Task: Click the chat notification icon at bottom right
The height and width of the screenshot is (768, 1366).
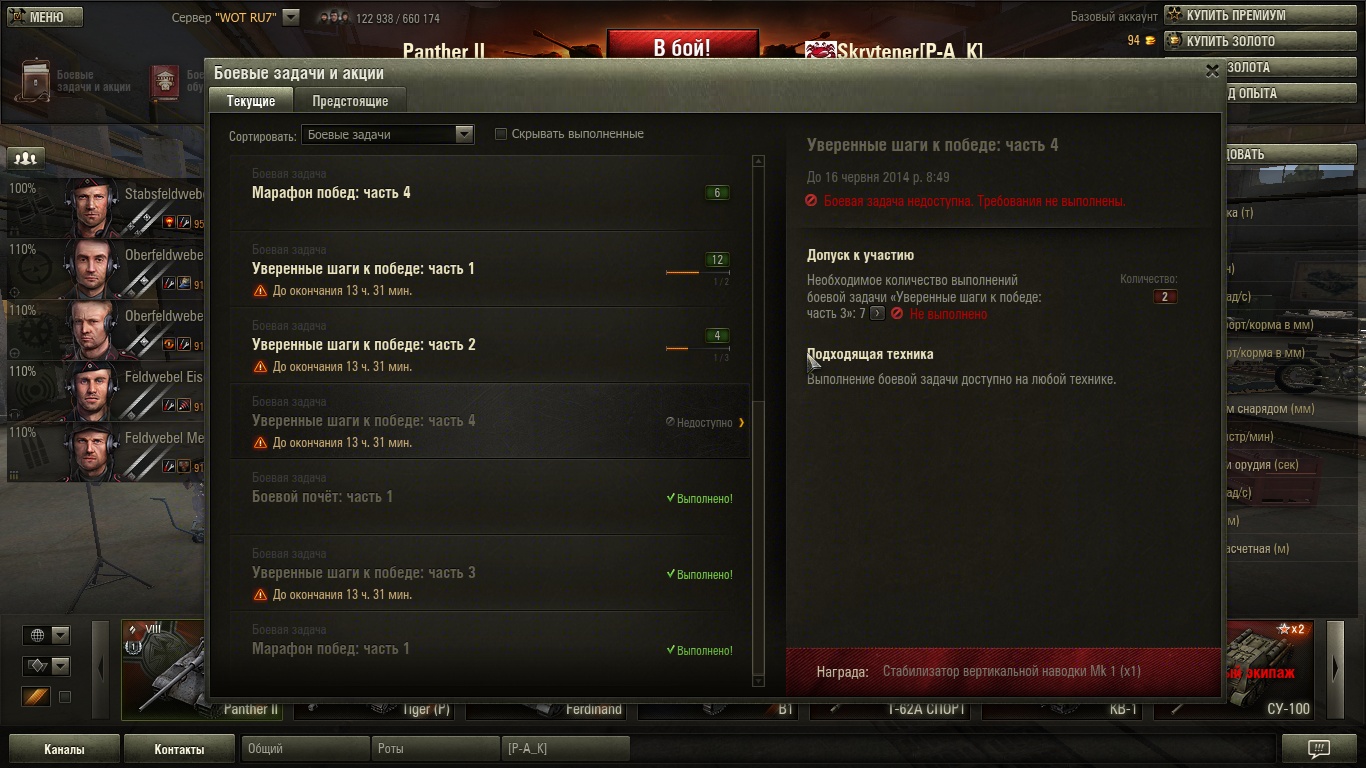Action: 1318,749
